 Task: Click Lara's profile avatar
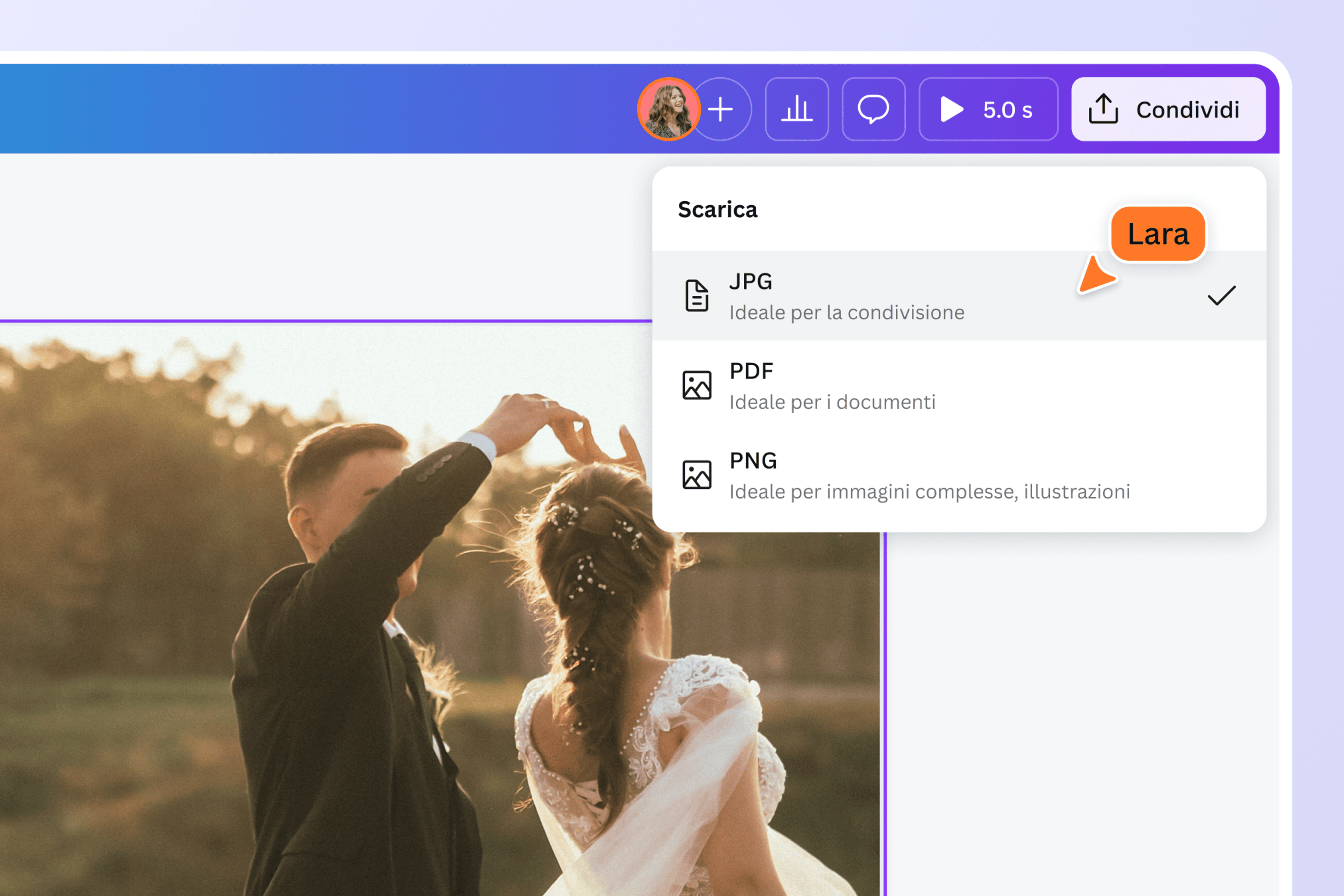pos(669,109)
